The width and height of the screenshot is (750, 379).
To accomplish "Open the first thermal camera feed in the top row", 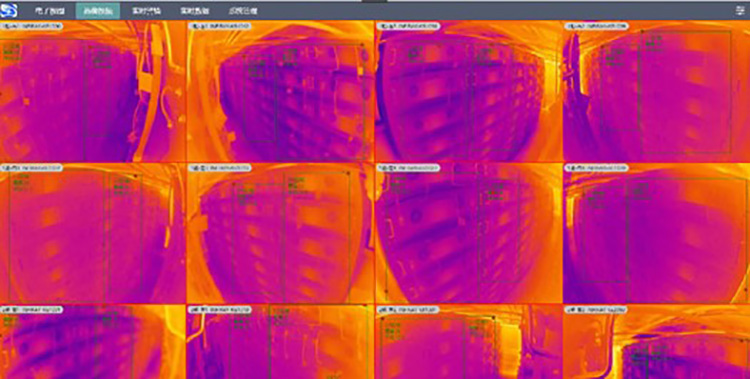I will point(93,91).
